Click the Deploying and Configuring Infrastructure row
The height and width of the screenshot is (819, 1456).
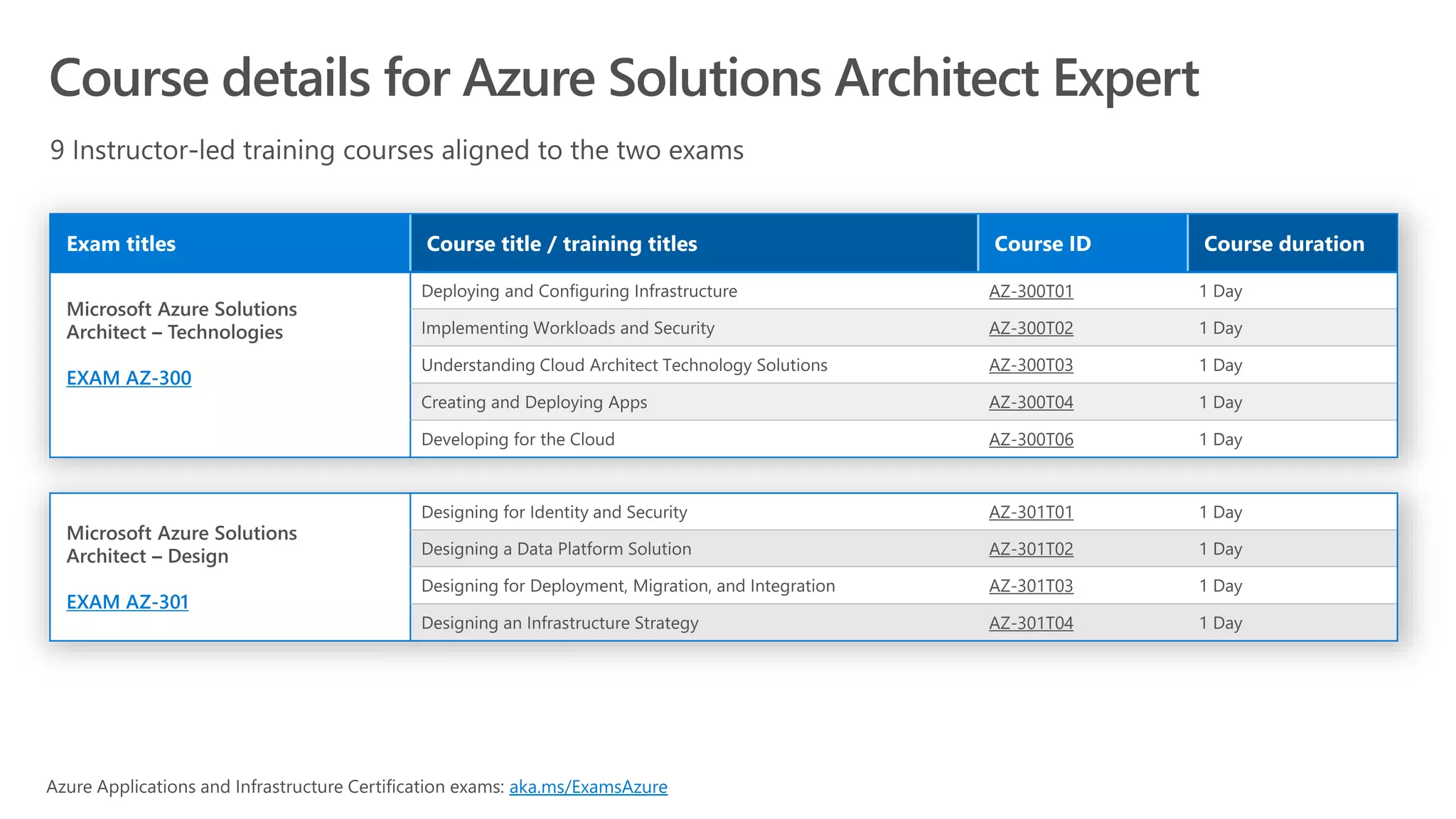904,291
